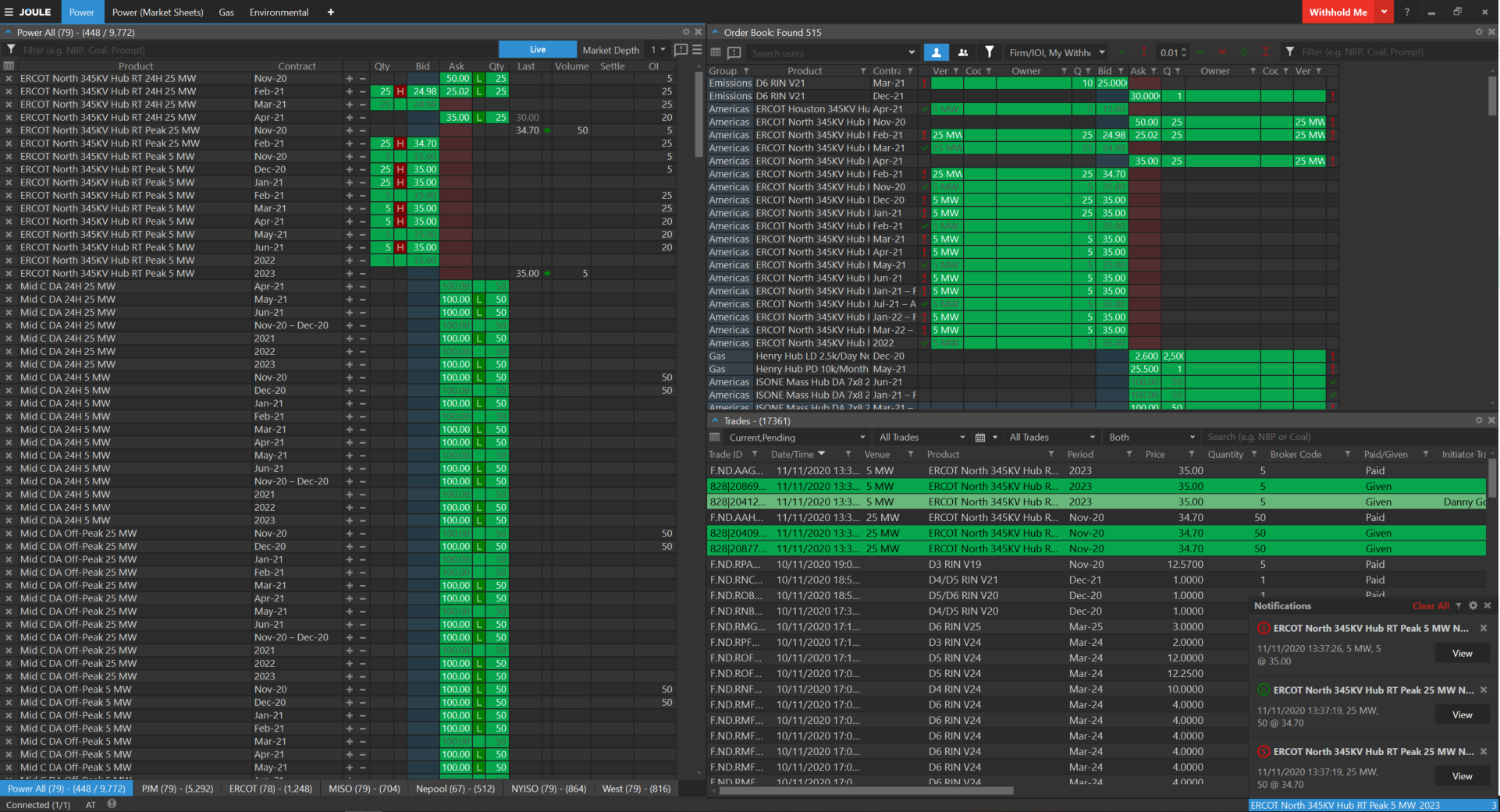Adjust the 0.01 price increment stepper
Screen dimensions: 1500x812
coord(1184,52)
